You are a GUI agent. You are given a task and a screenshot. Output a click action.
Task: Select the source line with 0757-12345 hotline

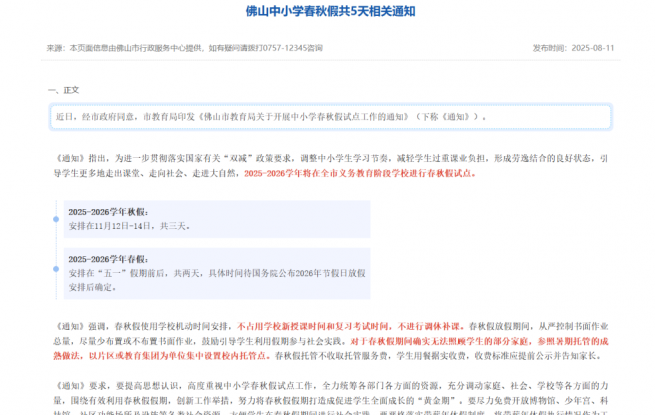tap(184, 48)
